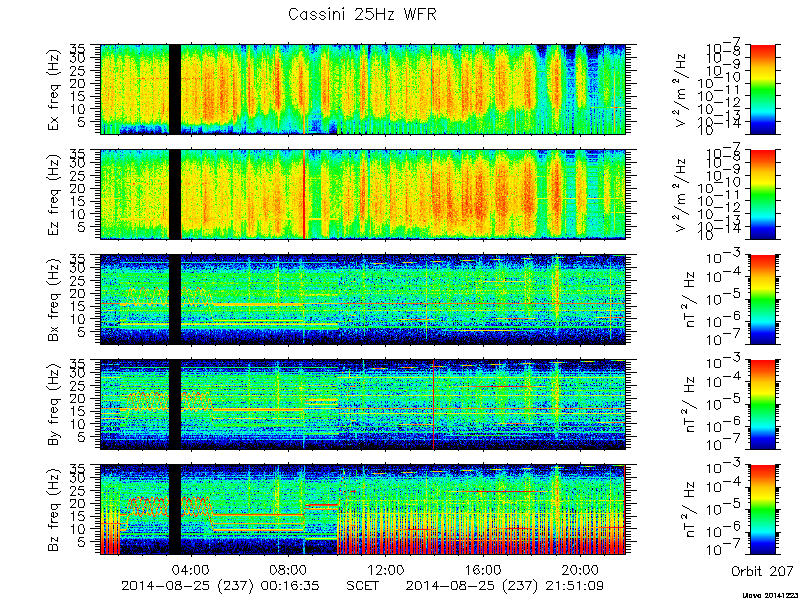Click the Bz panel color scale bar
This screenshot has width=800, height=600.
(x=762, y=510)
